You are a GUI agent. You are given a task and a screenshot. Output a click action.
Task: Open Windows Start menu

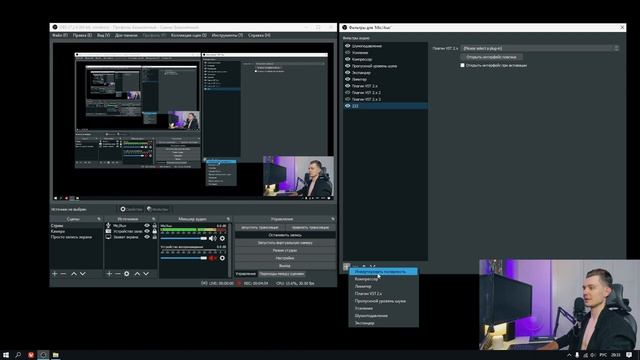(x=6, y=355)
